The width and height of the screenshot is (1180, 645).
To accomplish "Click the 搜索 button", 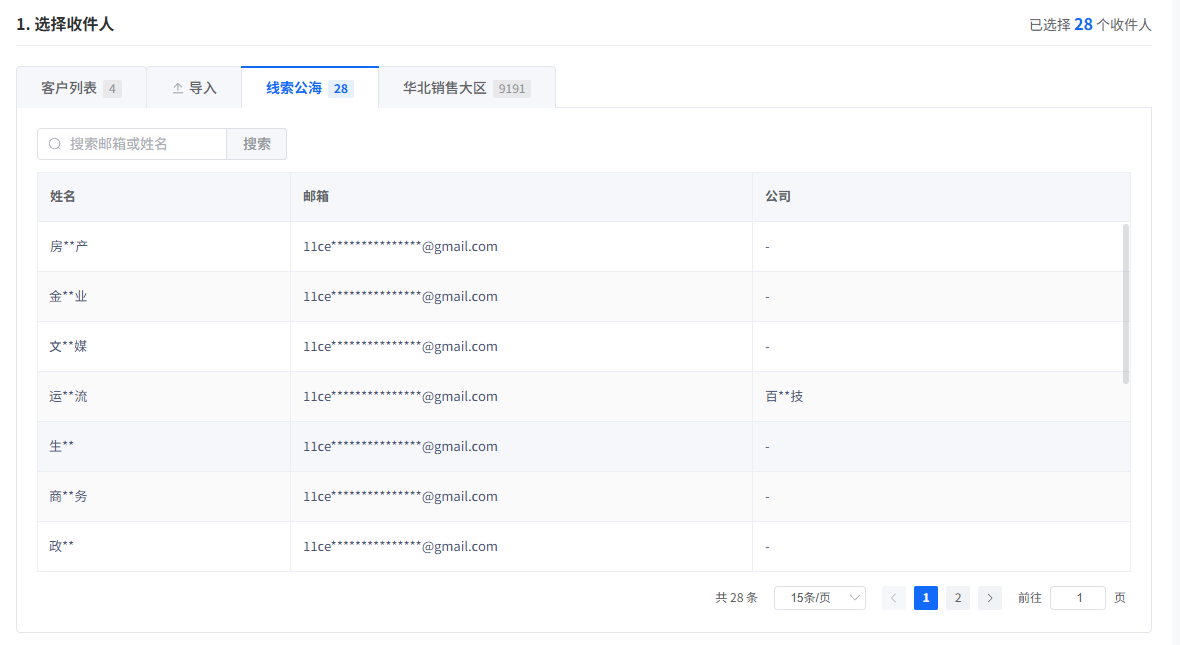I will pos(257,144).
